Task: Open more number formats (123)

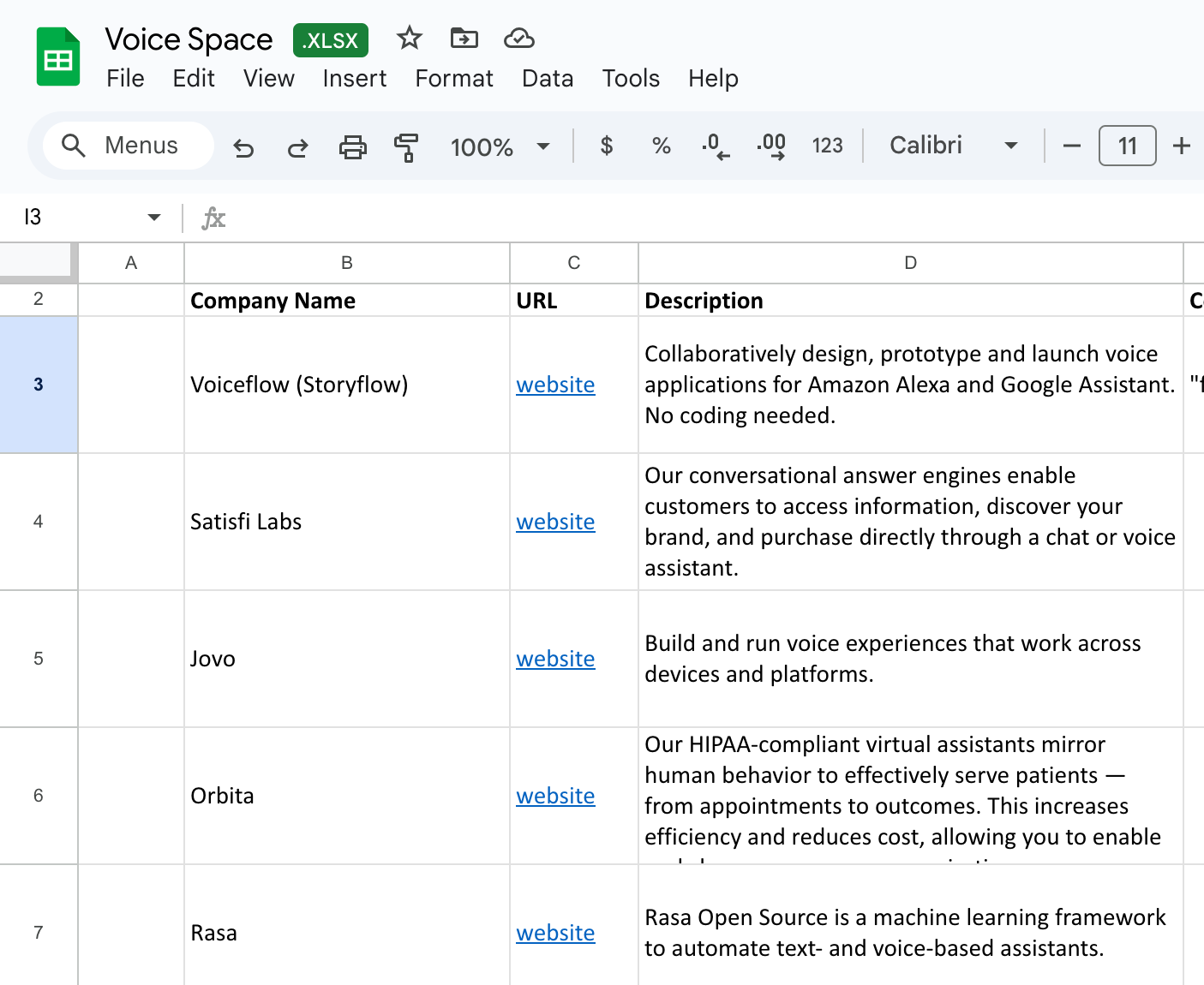Action: pos(827,146)
